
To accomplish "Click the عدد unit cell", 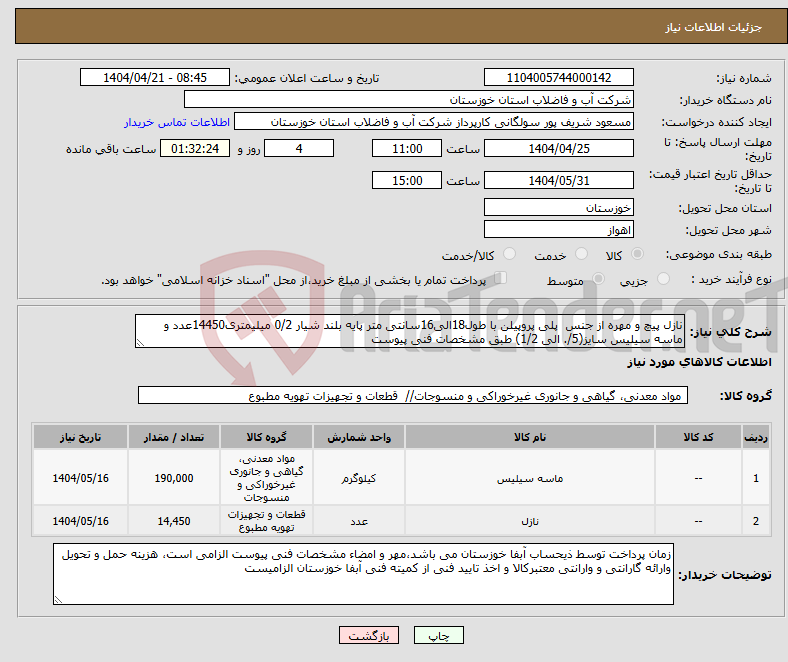I will click(359, 521).
